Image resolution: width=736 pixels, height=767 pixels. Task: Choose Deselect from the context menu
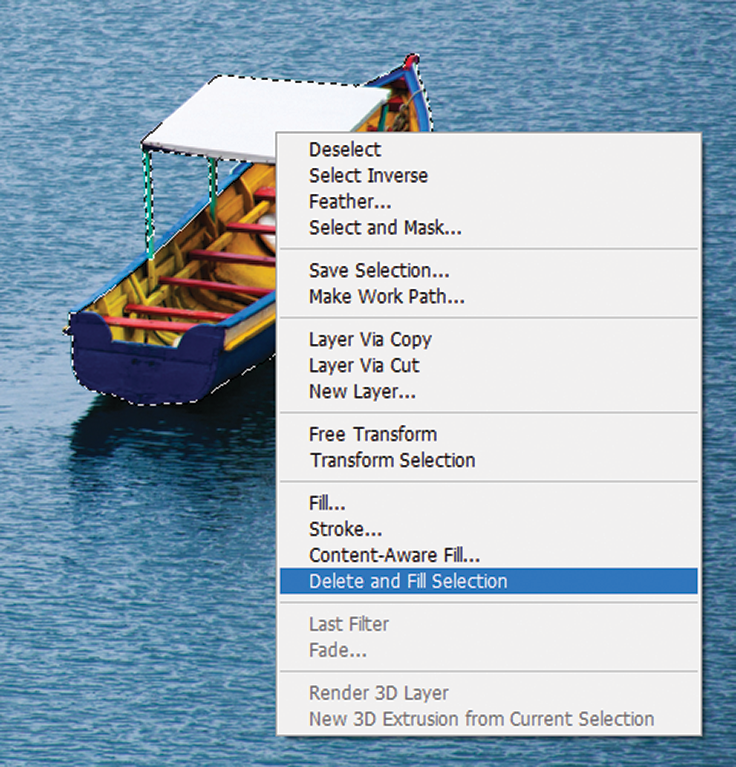[345, 150]
